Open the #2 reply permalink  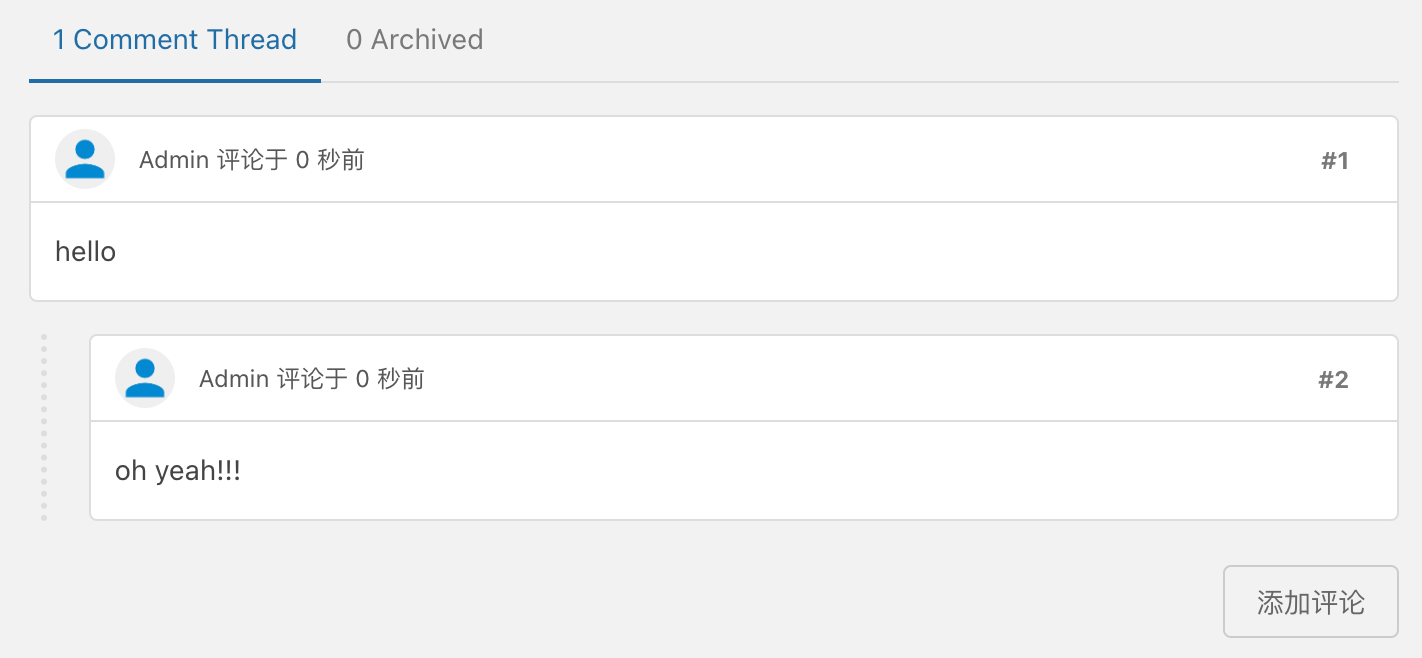(x=1333, y=380)
